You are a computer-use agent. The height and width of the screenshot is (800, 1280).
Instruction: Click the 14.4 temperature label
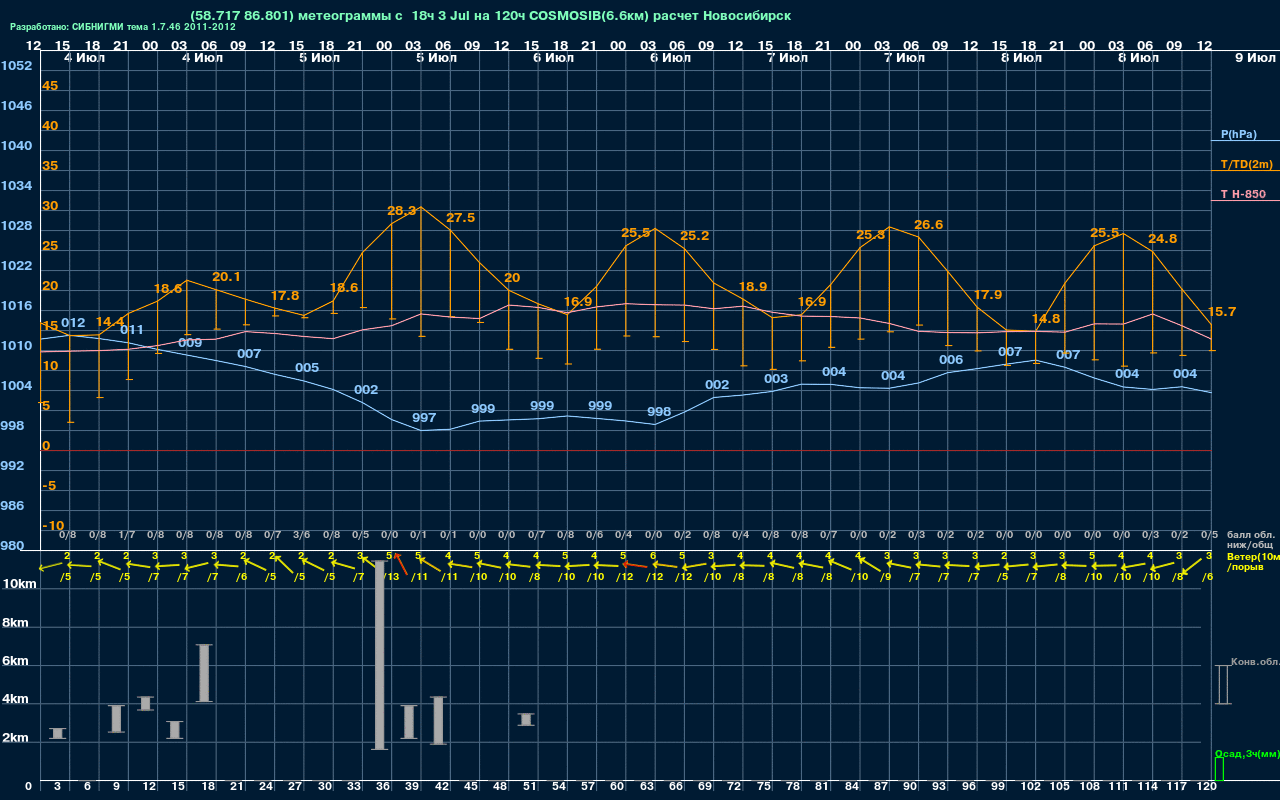coord(110,322)
